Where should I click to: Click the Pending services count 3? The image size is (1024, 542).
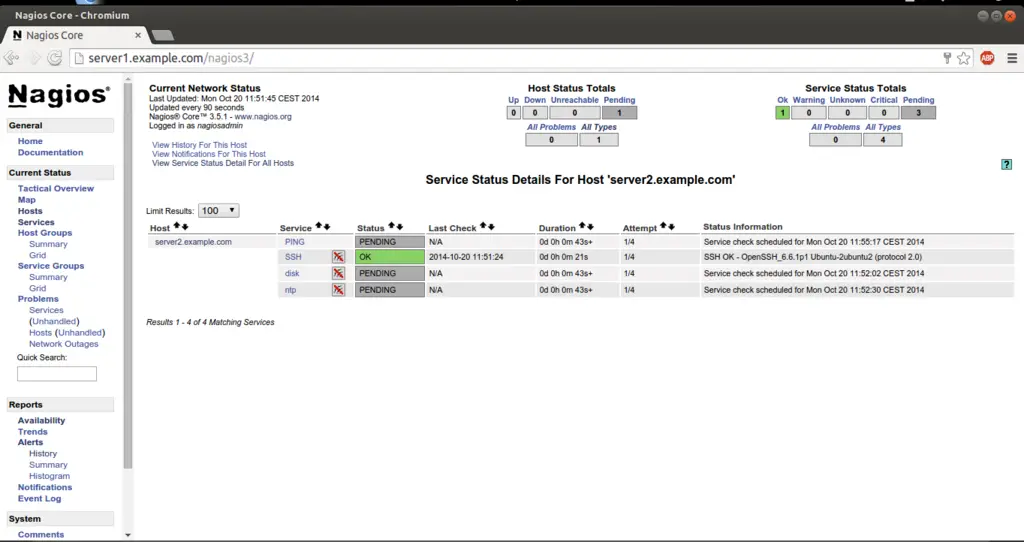[918, 112]
